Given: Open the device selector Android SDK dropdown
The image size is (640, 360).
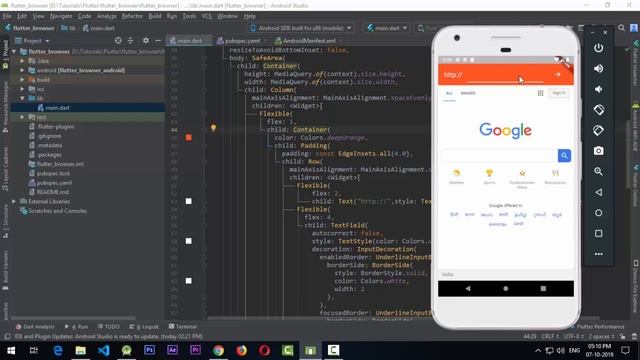Looking at the screenshot, I should coord(300,28).
